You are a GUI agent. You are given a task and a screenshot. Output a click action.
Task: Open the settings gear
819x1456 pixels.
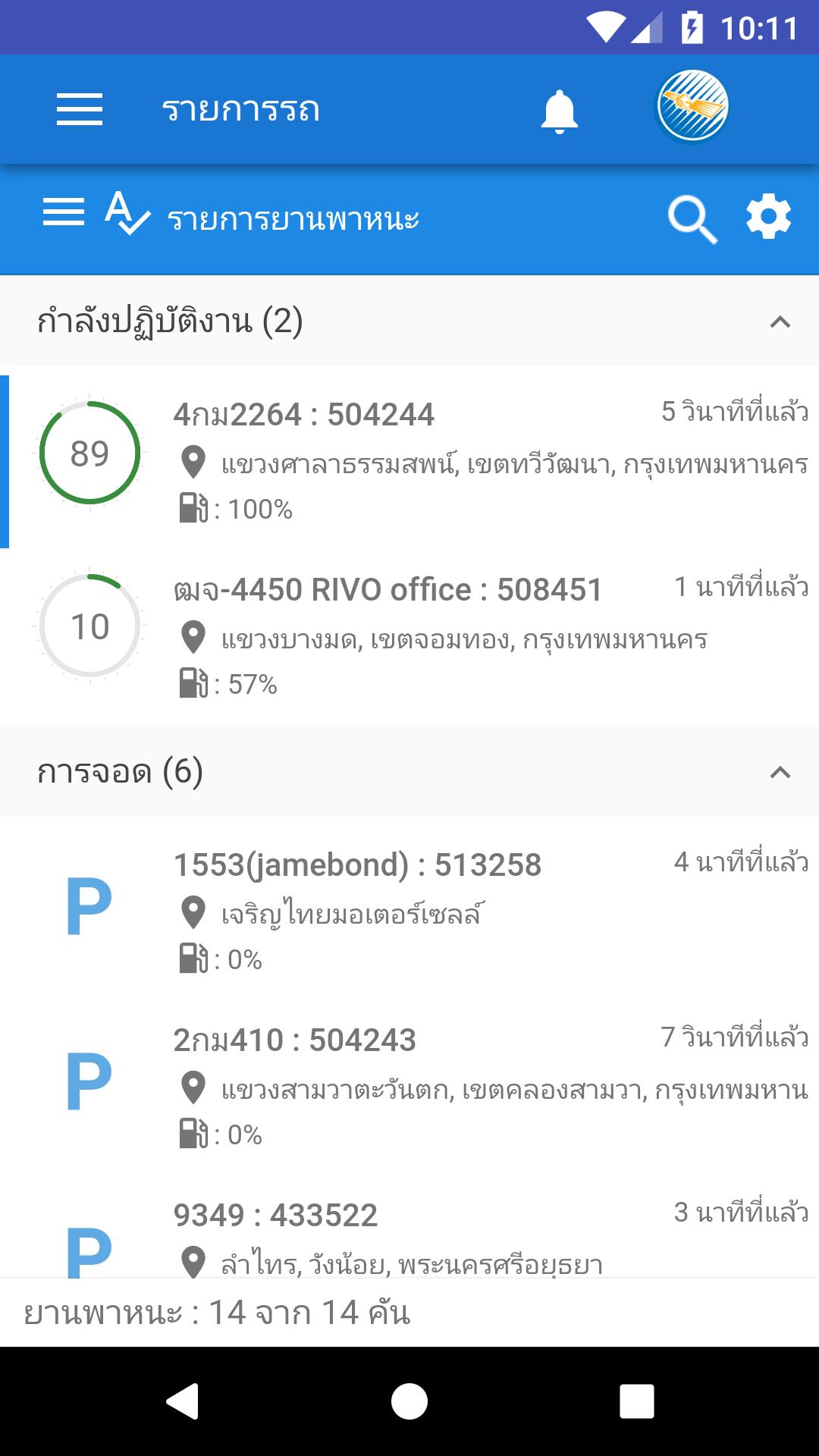pyautogui.click(x=769, y=217)
